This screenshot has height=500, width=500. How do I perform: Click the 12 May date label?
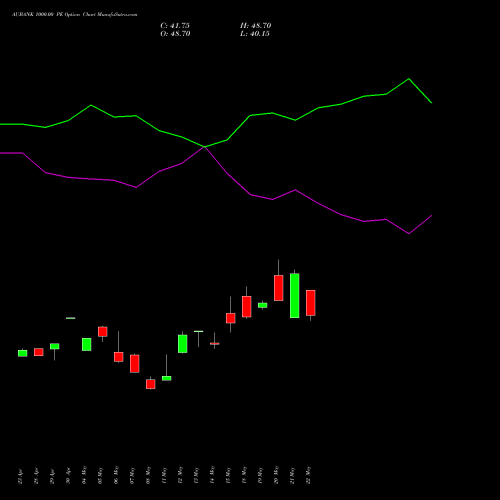pos(181,475)
